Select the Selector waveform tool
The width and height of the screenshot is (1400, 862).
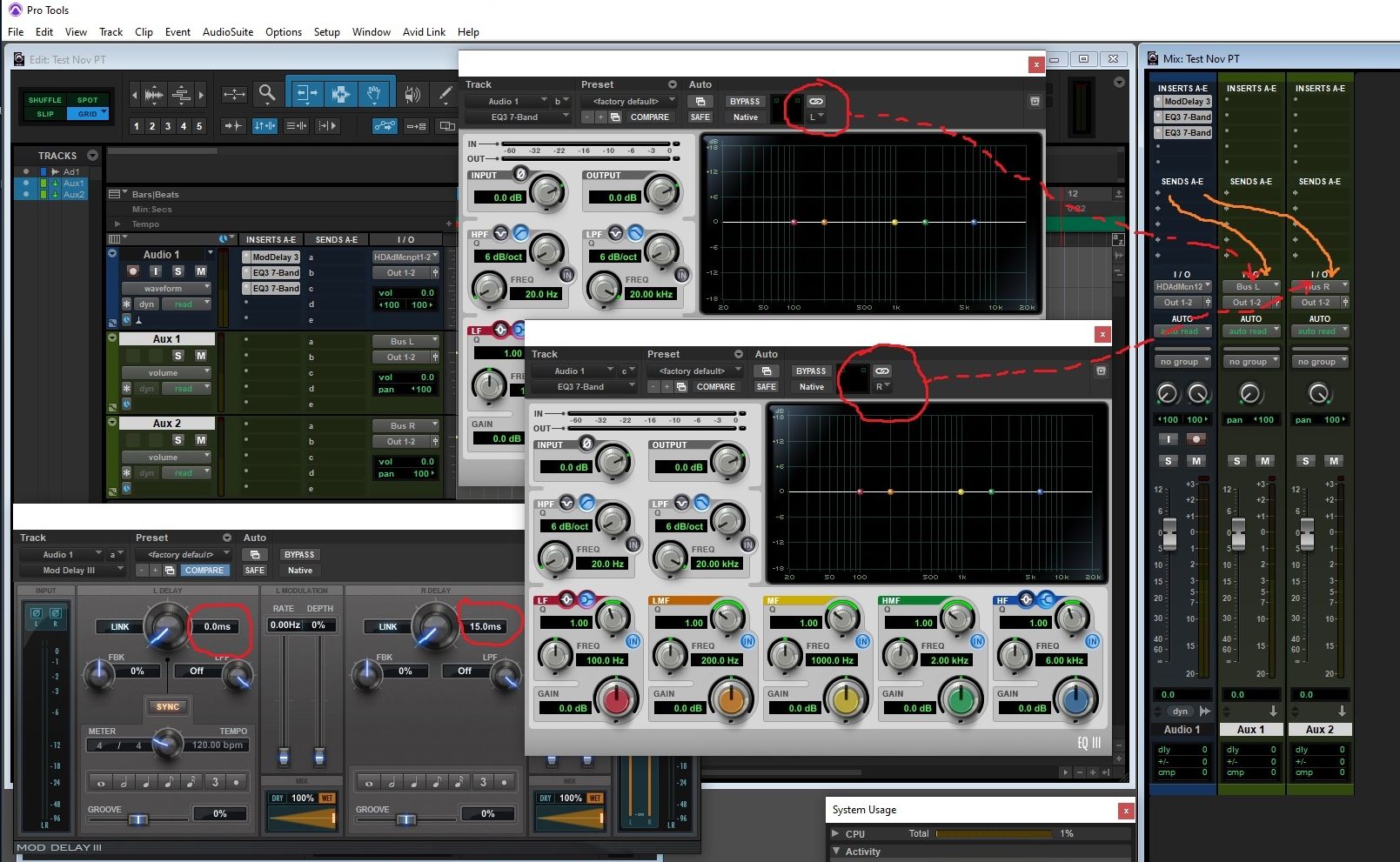pyautogui.click(x=340, y=93)
